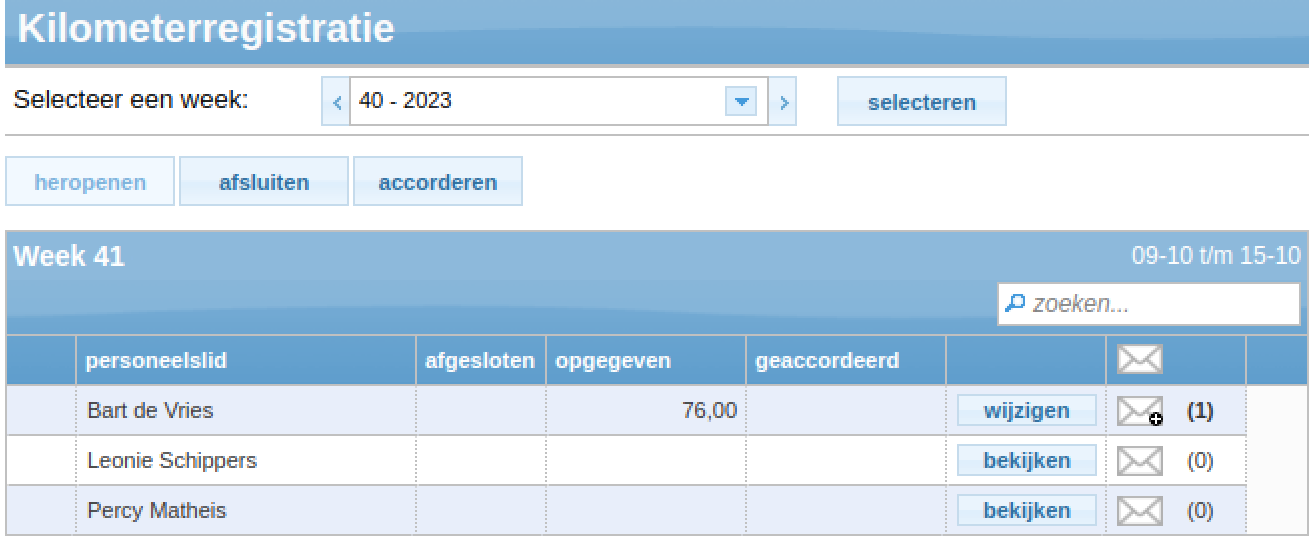Click bekijken for Percy Matheis

point(1027,511)
